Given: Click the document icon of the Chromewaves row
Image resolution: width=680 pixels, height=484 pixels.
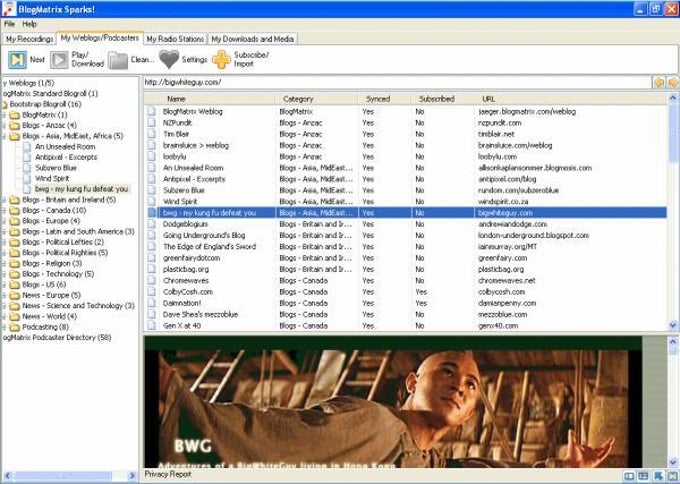Looking at the screenshot, I should (151, 281).
